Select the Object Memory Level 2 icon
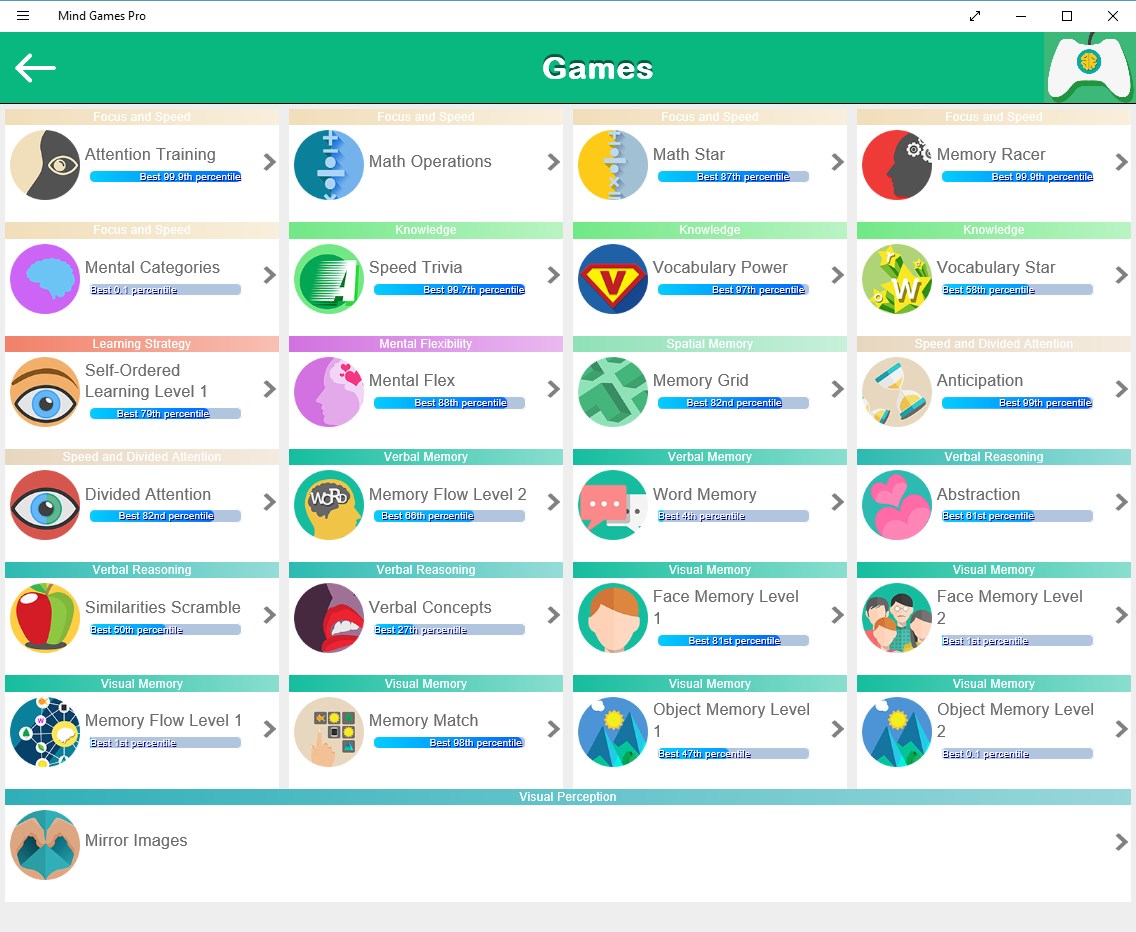The width and height of the screenshot is (1136, 932). (897, 731)
